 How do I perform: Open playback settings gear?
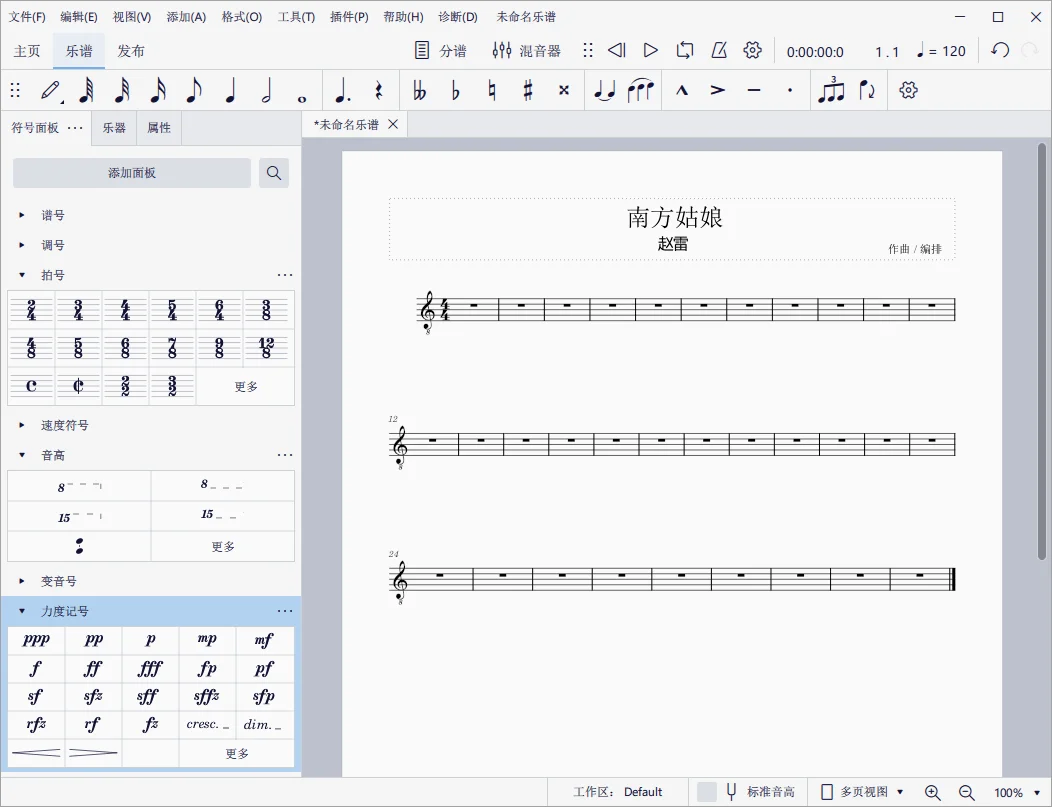[753, 50]
